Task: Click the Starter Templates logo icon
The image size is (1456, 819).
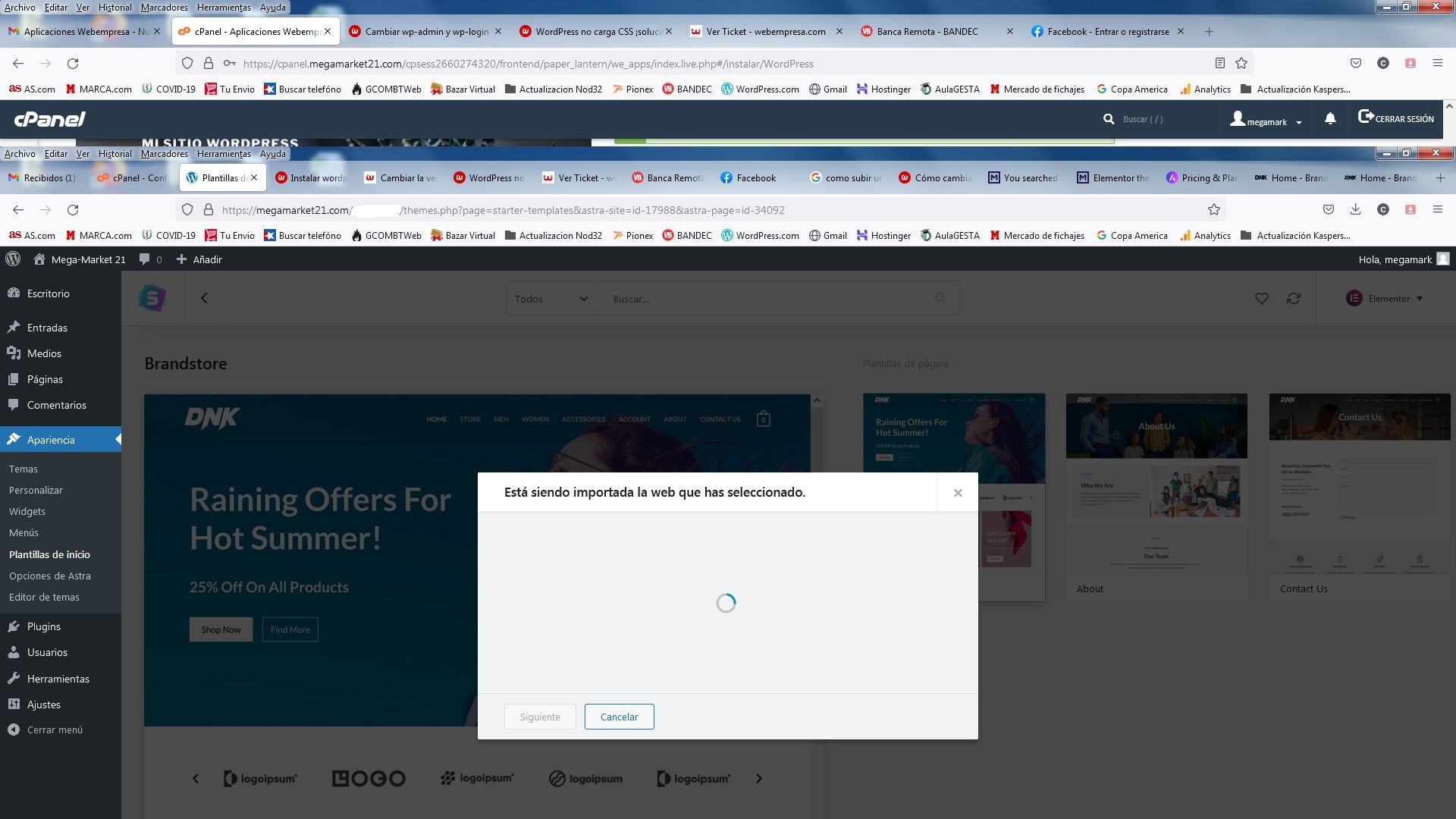Action: point(152,298)
